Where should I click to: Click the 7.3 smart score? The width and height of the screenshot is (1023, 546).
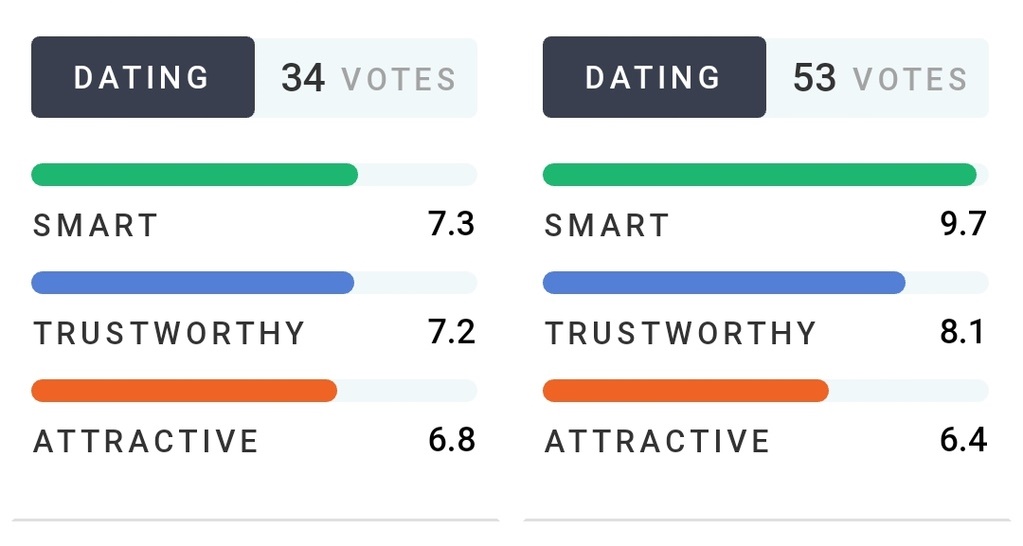(451, 224)
